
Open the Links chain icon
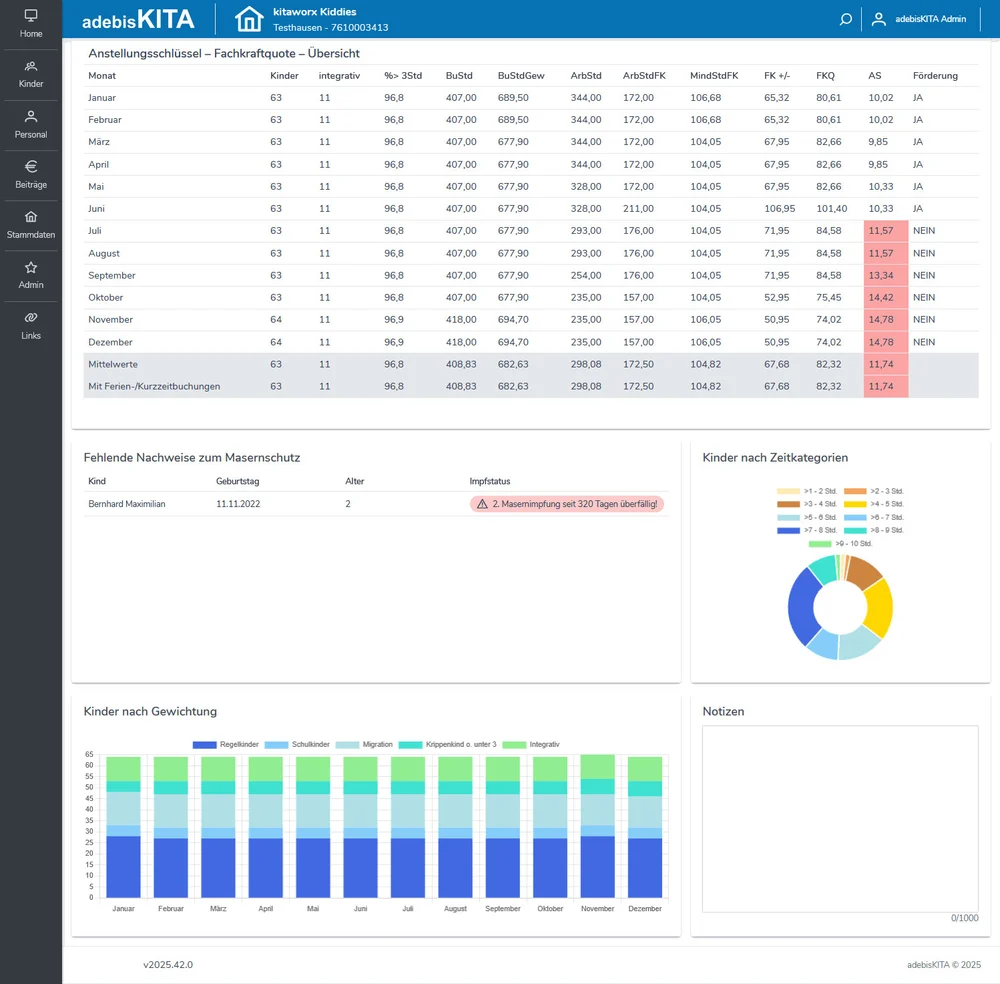click(31, 317)
